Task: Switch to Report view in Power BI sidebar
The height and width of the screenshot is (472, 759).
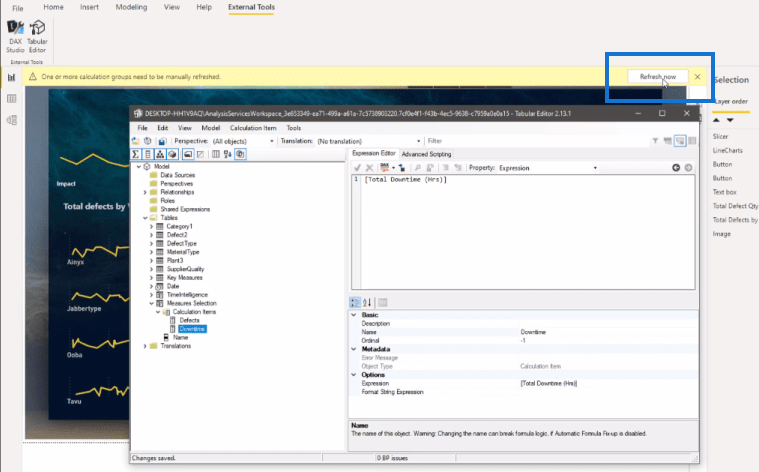Action: [12, 77]
